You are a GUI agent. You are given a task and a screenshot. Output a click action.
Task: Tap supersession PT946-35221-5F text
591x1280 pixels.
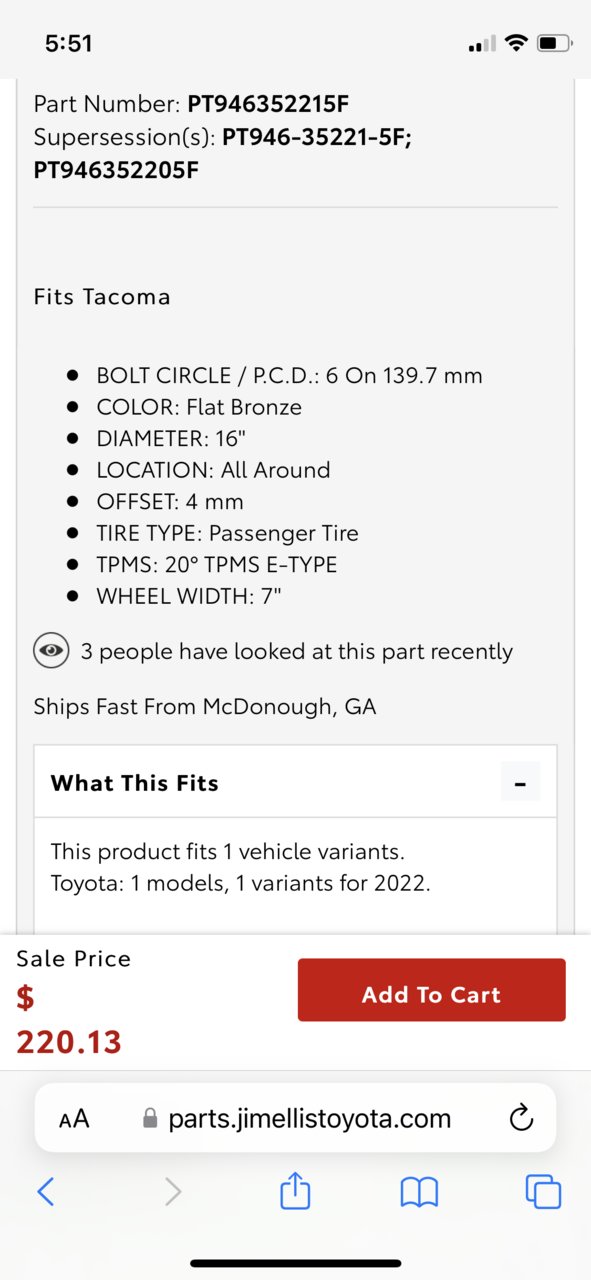coord(315,137)
